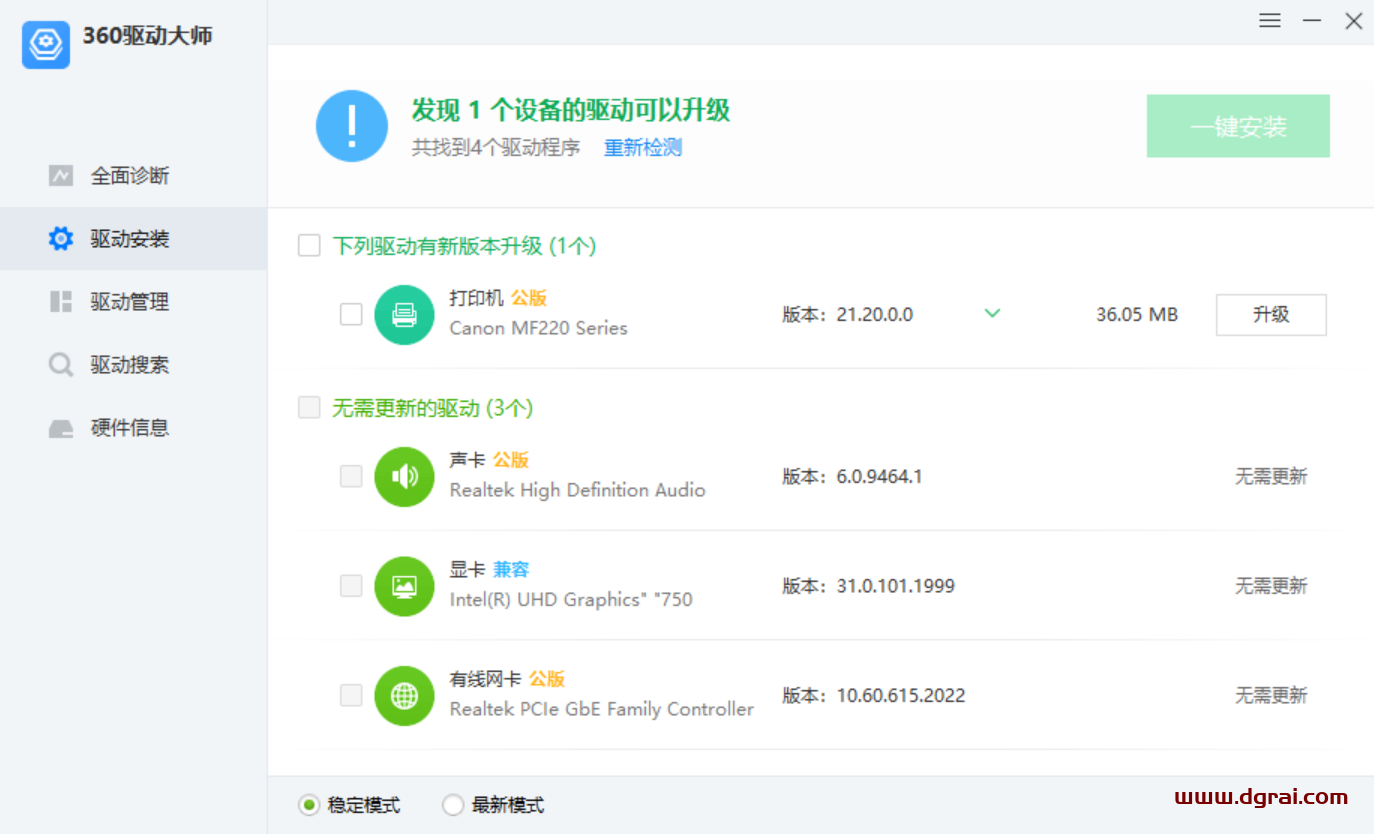
Task: Check the 下列驱动有新版本升级 group checkbox
Action: point(309,246)
